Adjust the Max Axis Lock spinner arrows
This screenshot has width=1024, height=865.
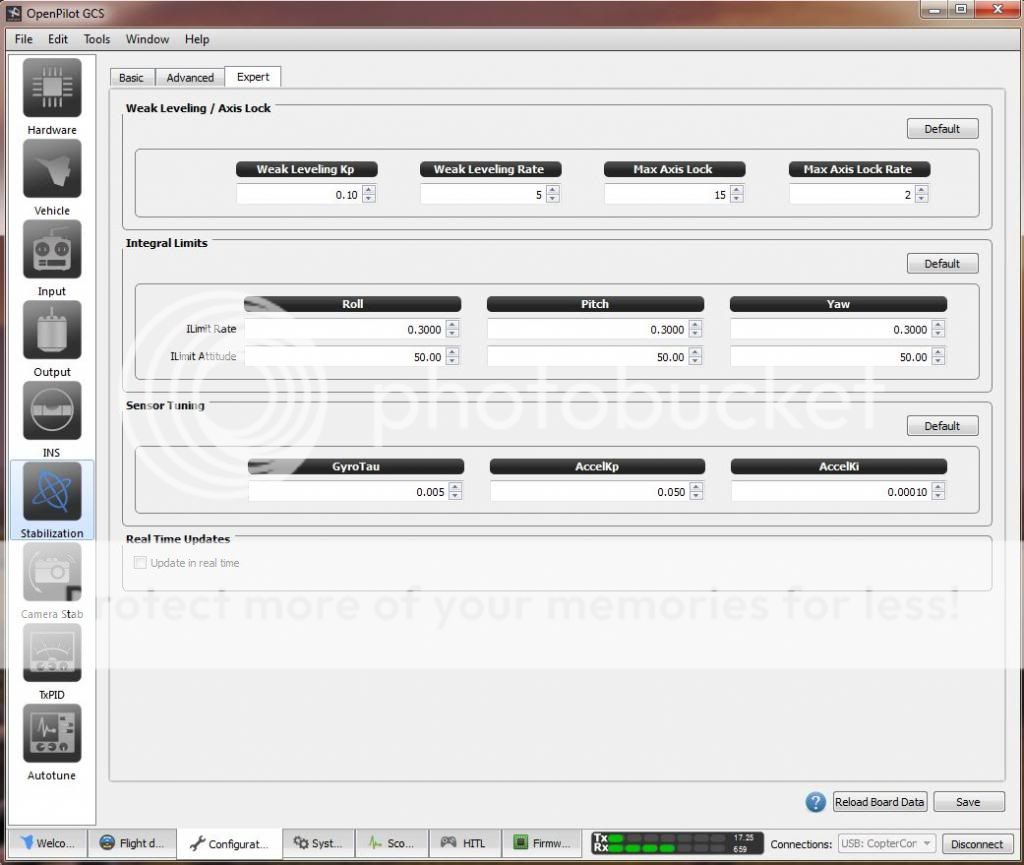(737, 195)
